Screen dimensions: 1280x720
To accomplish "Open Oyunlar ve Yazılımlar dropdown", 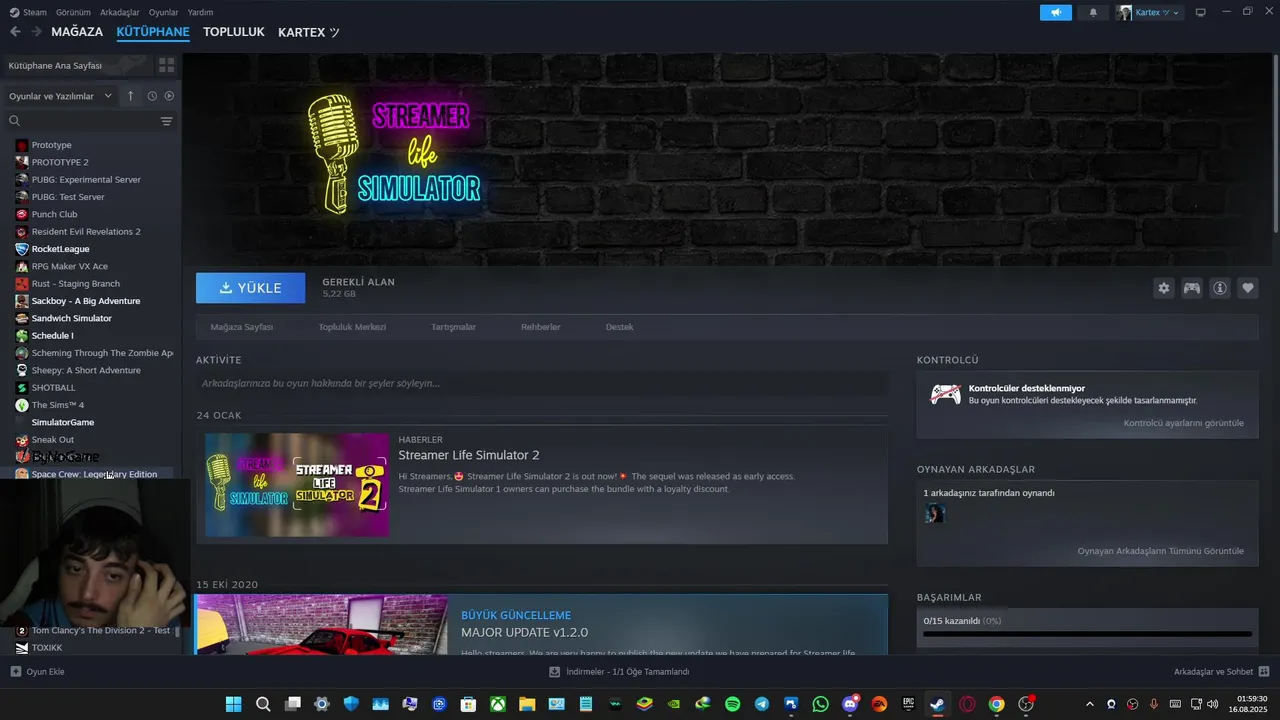I will coord(60,96).
